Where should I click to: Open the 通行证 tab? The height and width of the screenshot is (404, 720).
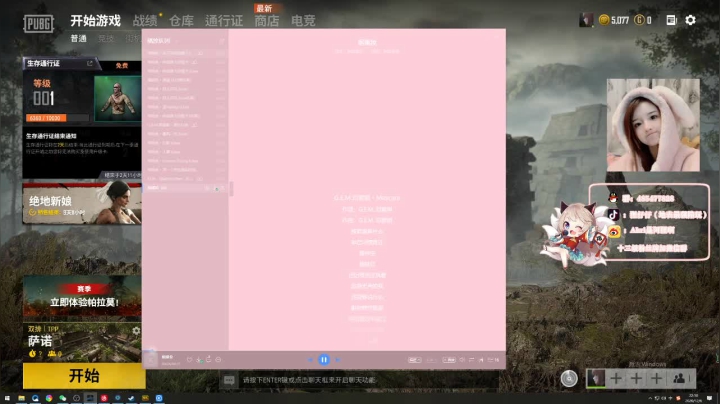tap(224, 21)
